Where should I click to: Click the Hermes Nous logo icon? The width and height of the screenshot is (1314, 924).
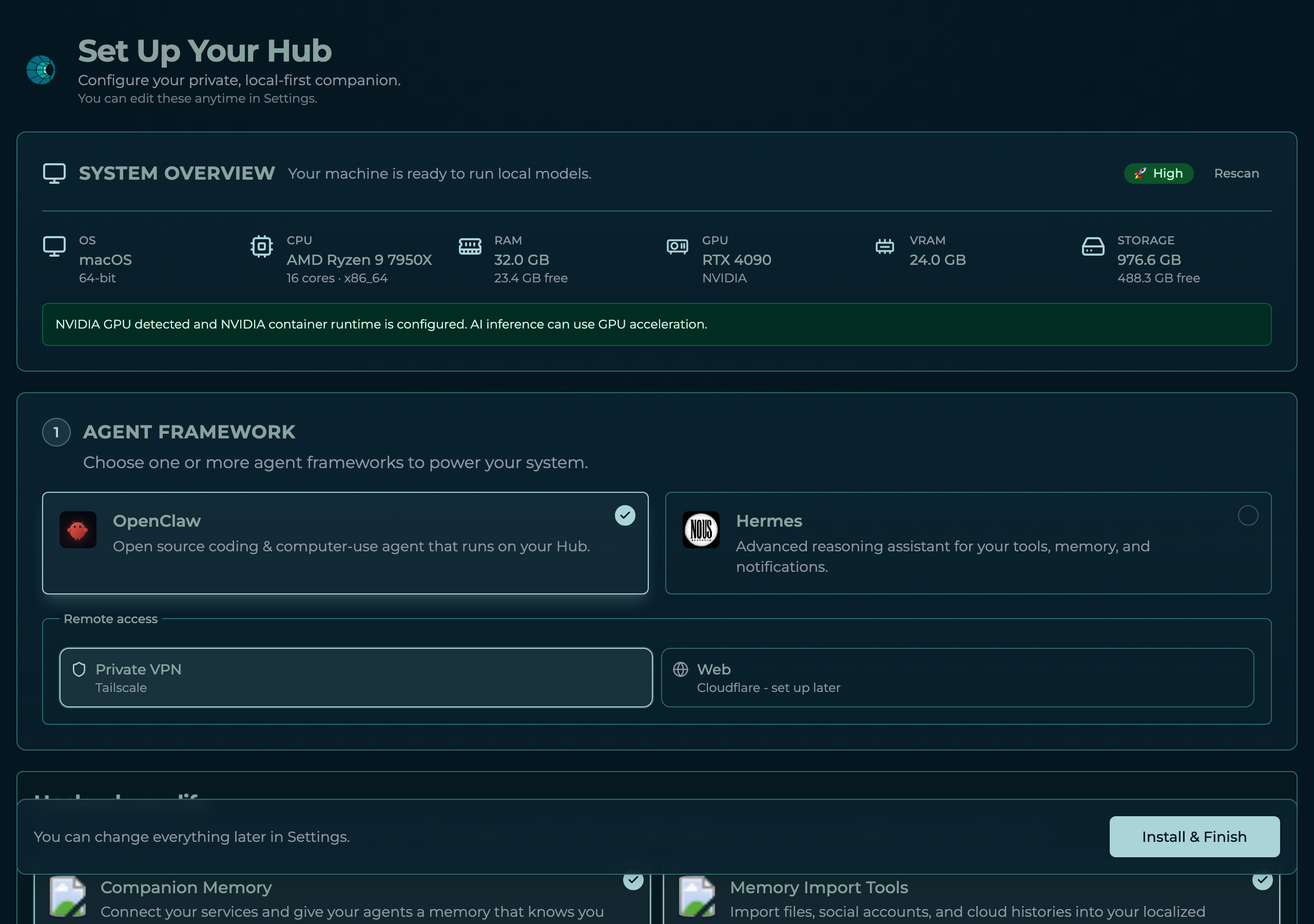(701, 530)
